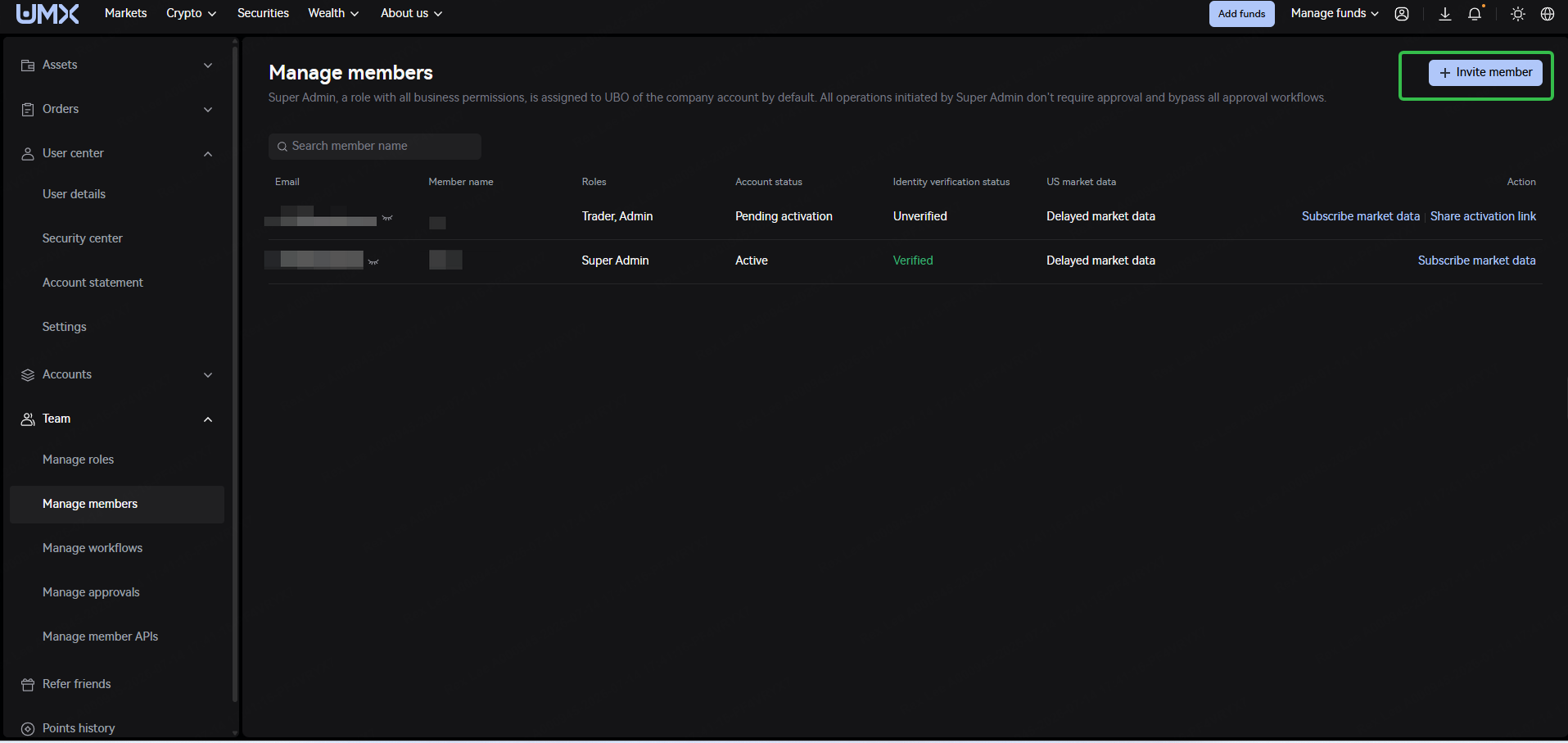
Task: Expand the Orders section chevron
Action: click(x=208, y=110)
